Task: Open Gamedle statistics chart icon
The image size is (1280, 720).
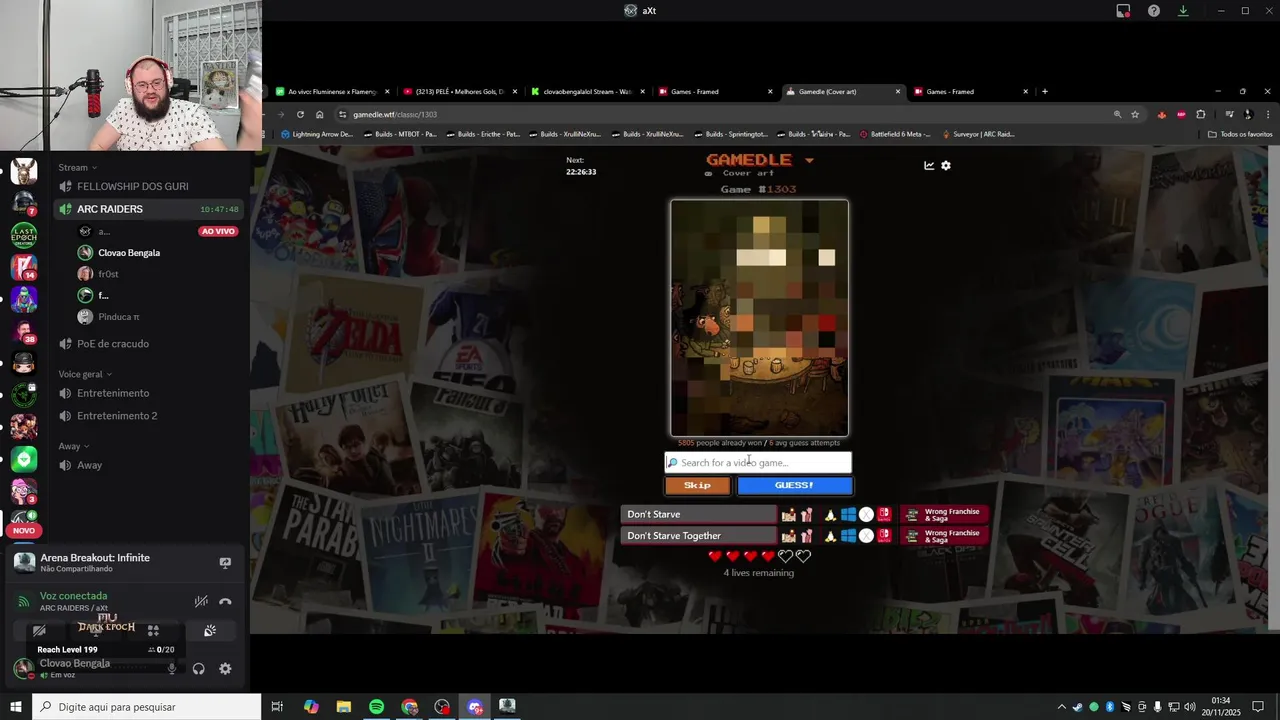Action: pyautogui.click(x=929, y=166)
